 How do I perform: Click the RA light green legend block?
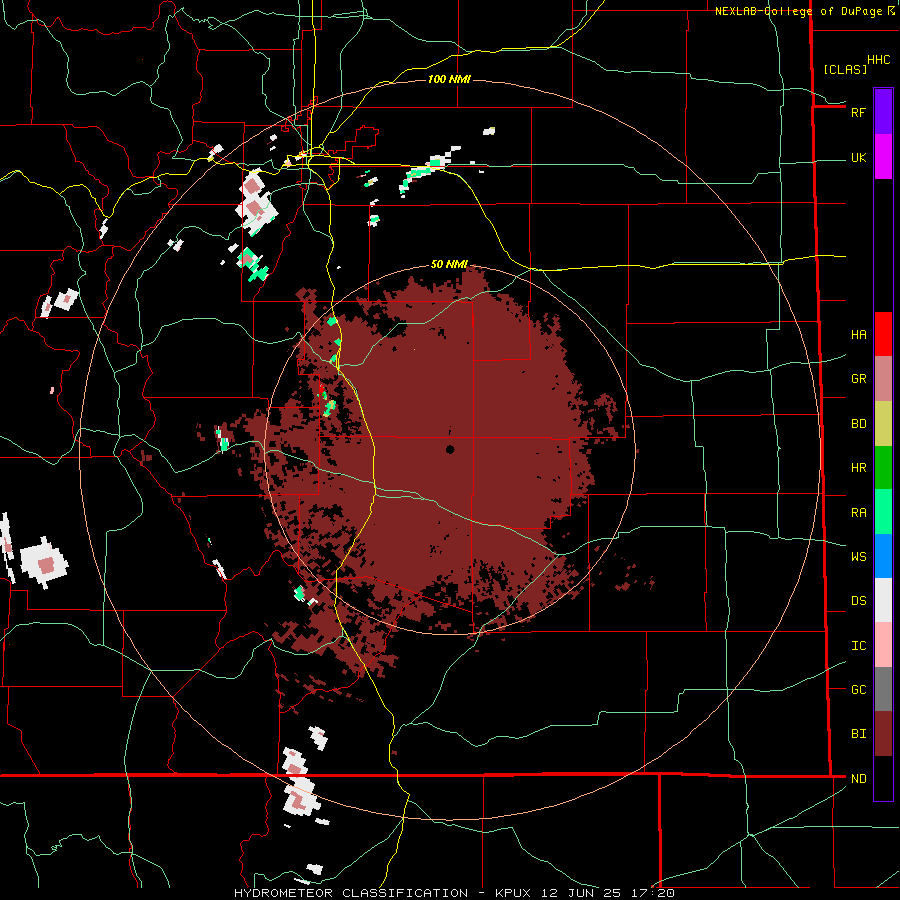click(883, 511)
